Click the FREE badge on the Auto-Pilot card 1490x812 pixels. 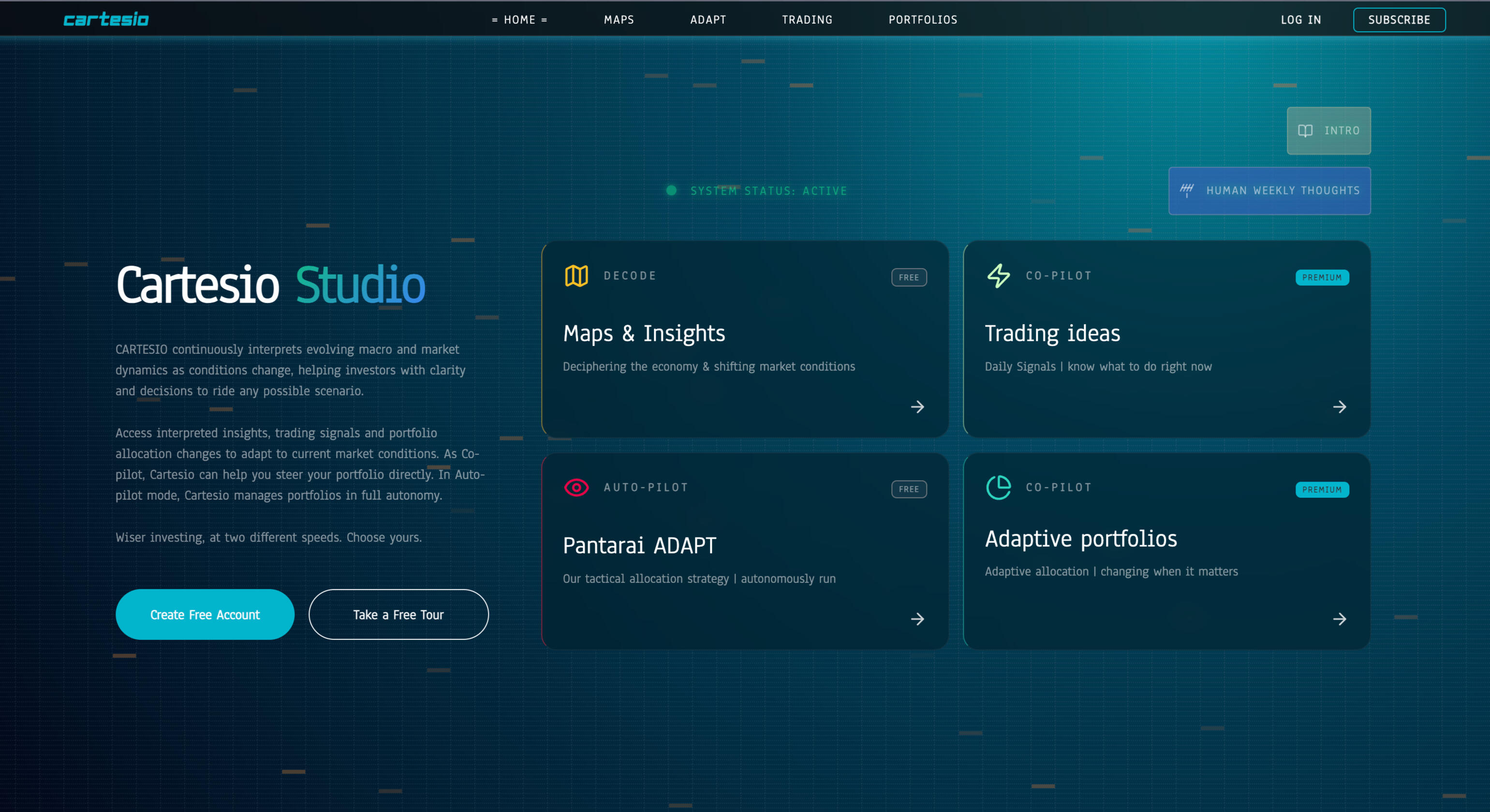tap(909, 489)
